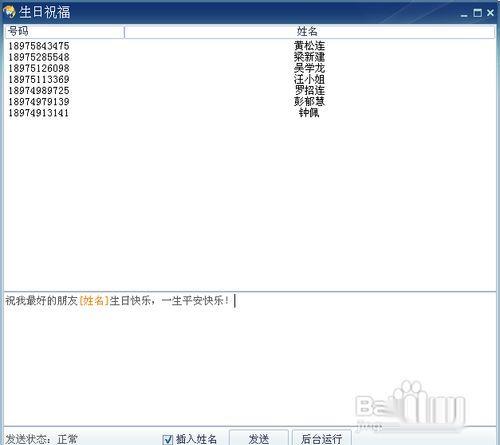Select the name 彭郁慧
The image size is (500, 445).
point(309,102)
